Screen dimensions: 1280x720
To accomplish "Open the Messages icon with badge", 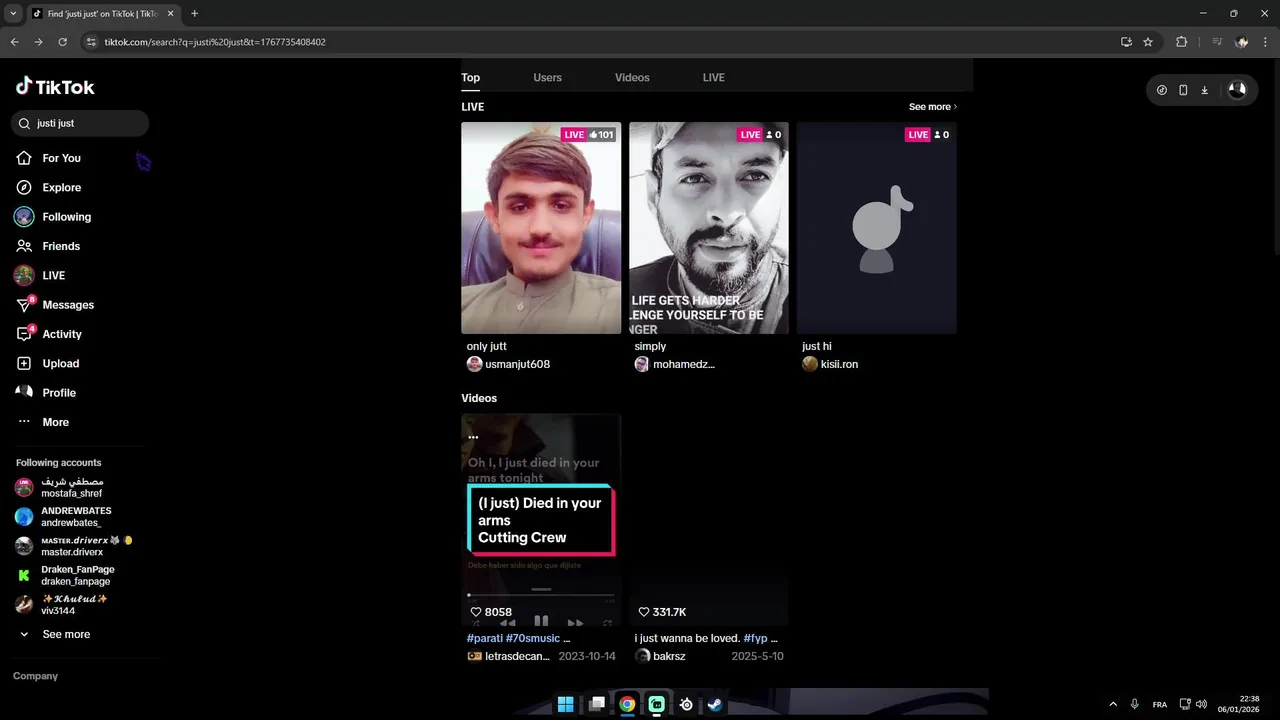I will click(25, 304).
